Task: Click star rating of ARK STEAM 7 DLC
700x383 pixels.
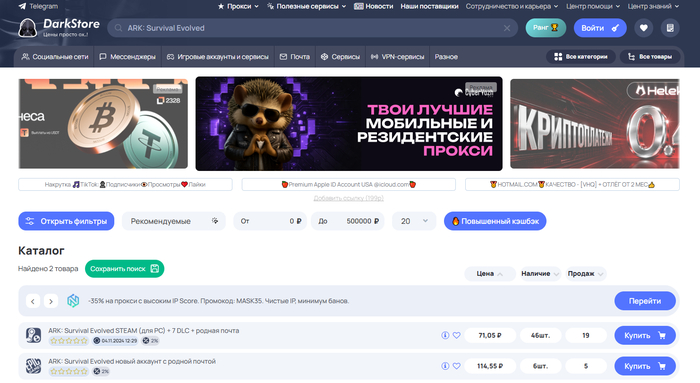Action: tap(69, 341)
